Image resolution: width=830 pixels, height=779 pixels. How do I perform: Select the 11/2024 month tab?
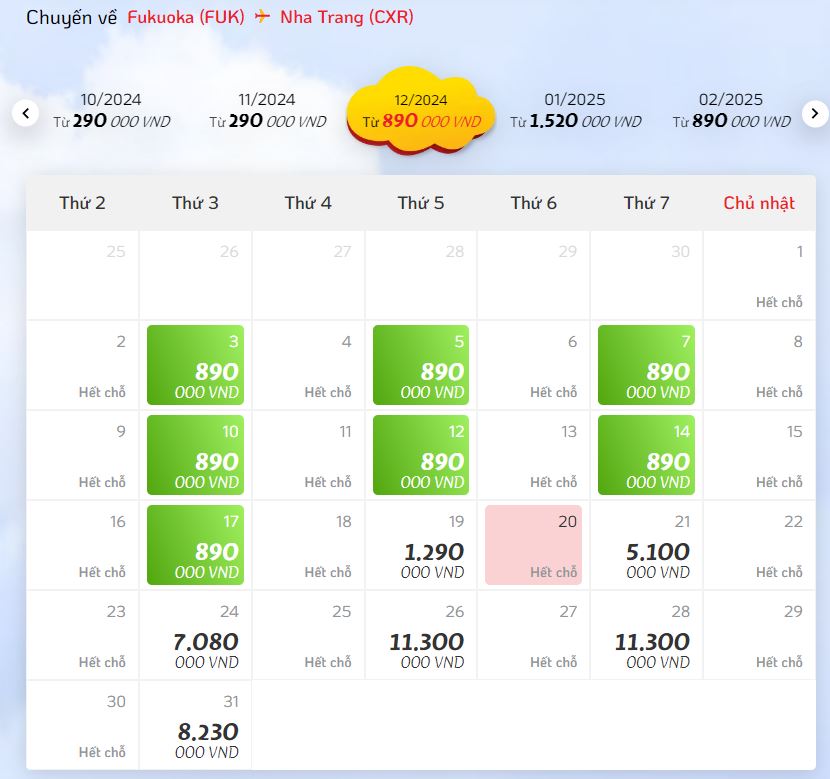tap(267, 111)
